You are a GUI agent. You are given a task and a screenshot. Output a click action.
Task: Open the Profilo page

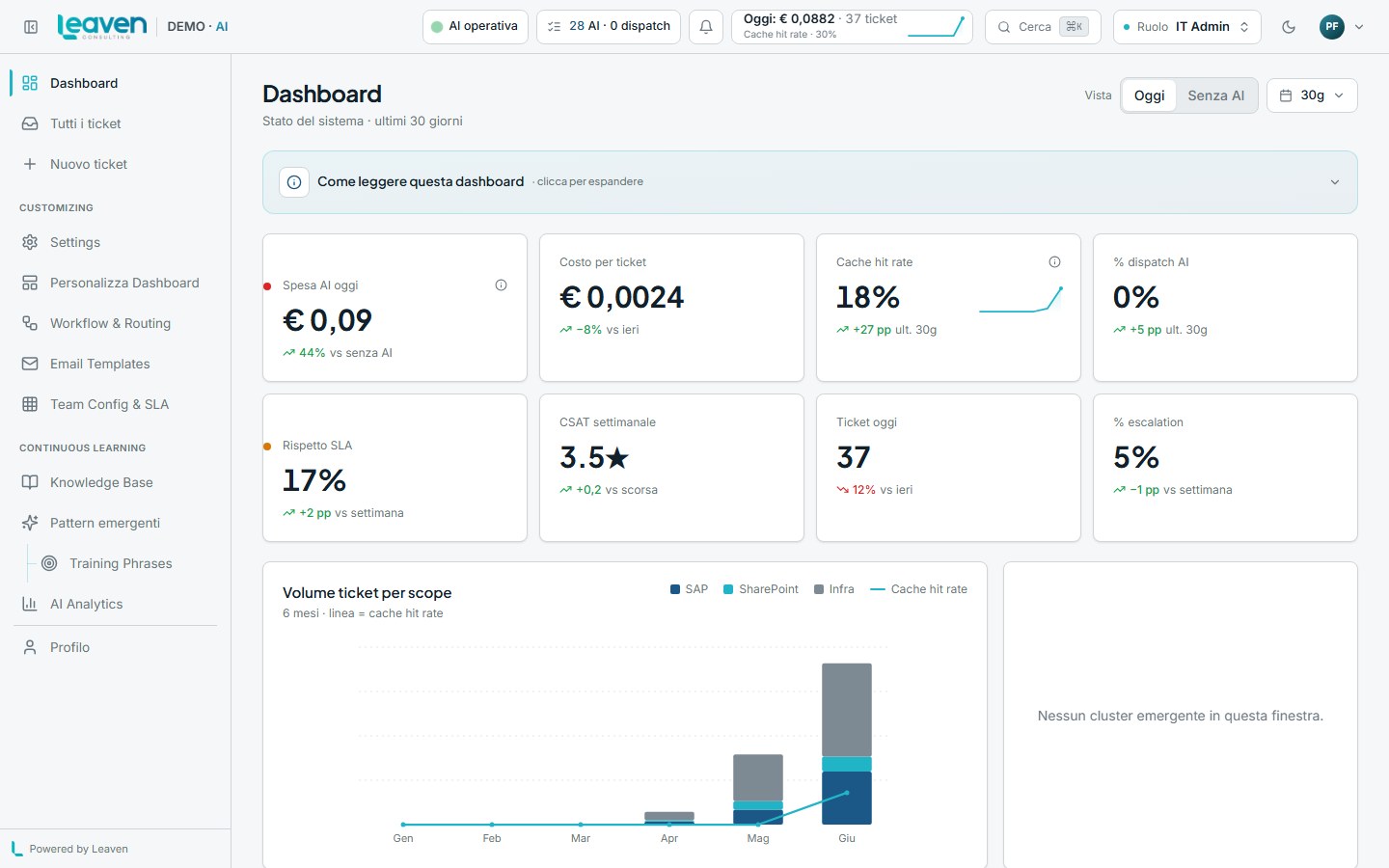coord(115,647)
